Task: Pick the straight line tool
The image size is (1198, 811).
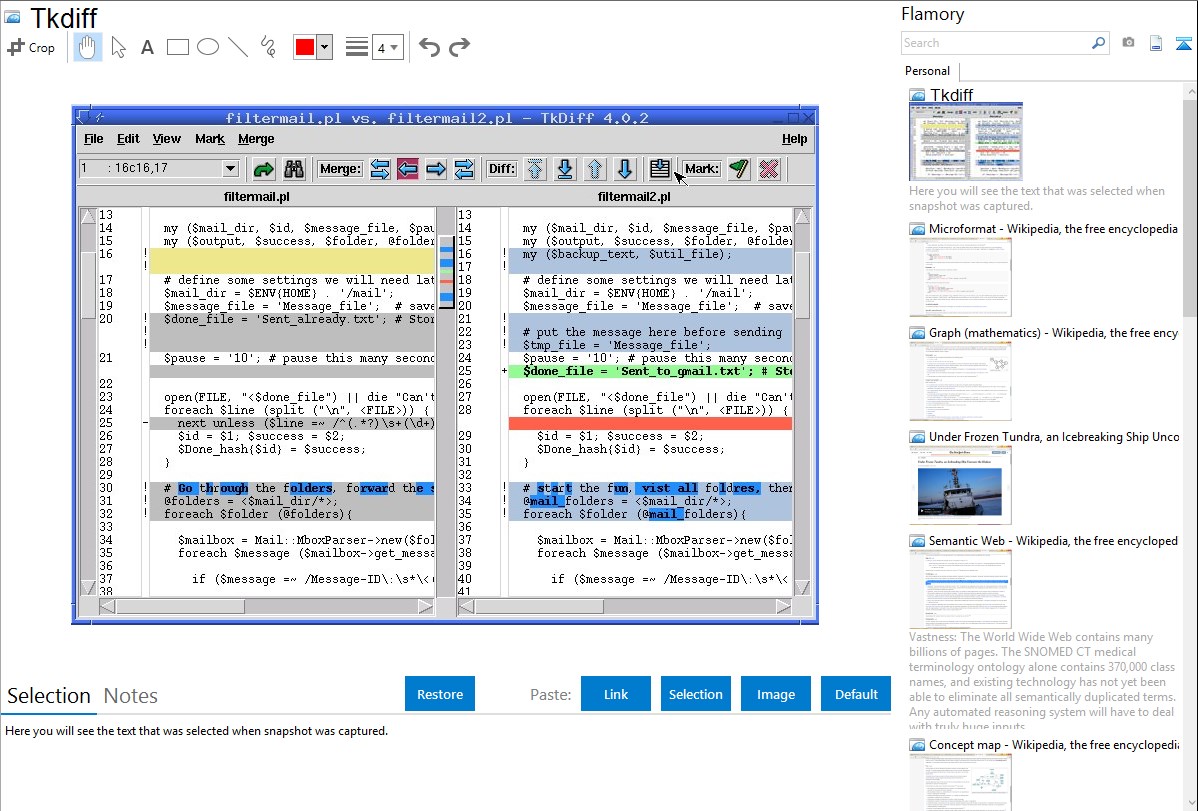Action: [x=238, y=47]
